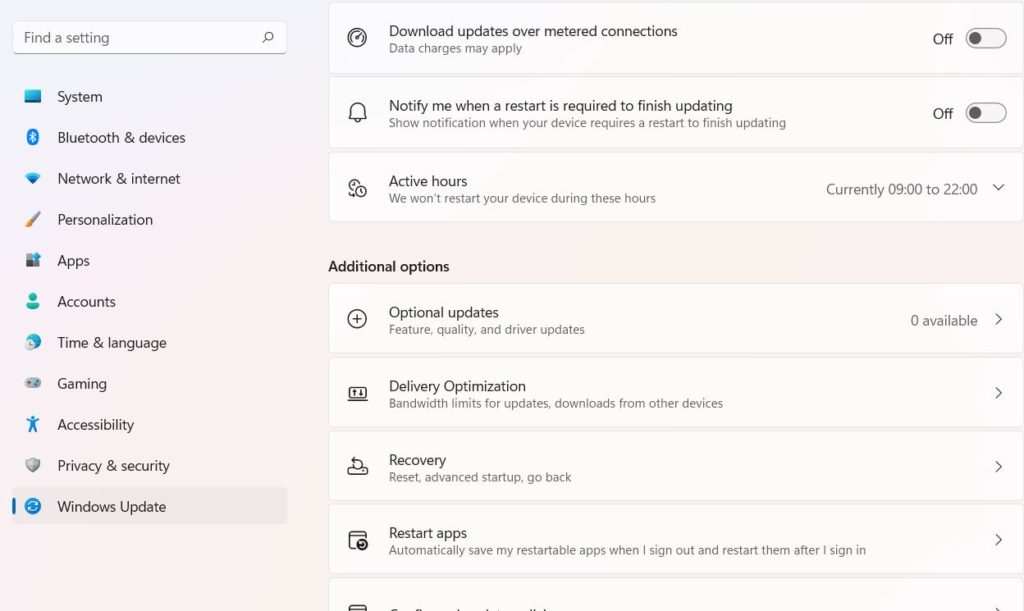Click the Restart apps icon
Viewport: 1024px width, 611px height.
[x=357, y=540]
